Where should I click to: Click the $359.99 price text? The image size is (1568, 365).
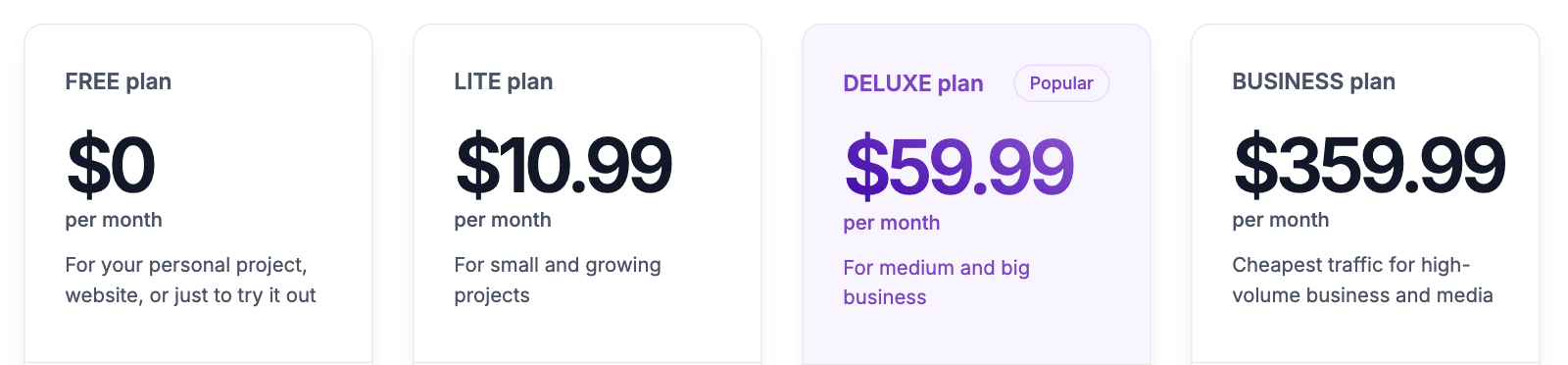click(x=1369, y=164)
